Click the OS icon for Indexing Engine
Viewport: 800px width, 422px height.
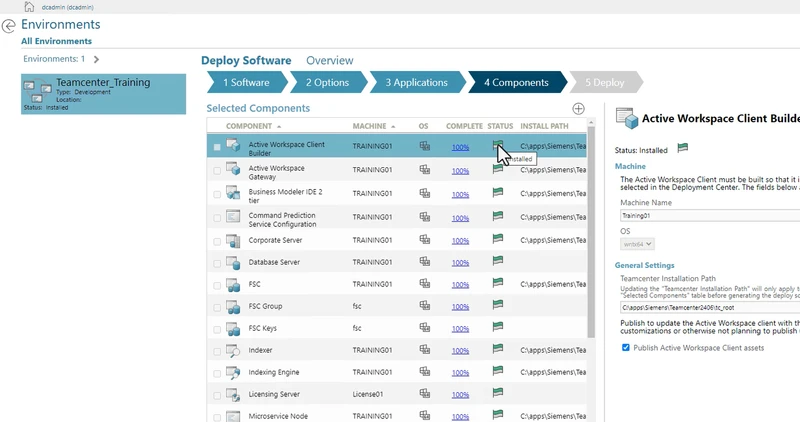pos(424,371)
